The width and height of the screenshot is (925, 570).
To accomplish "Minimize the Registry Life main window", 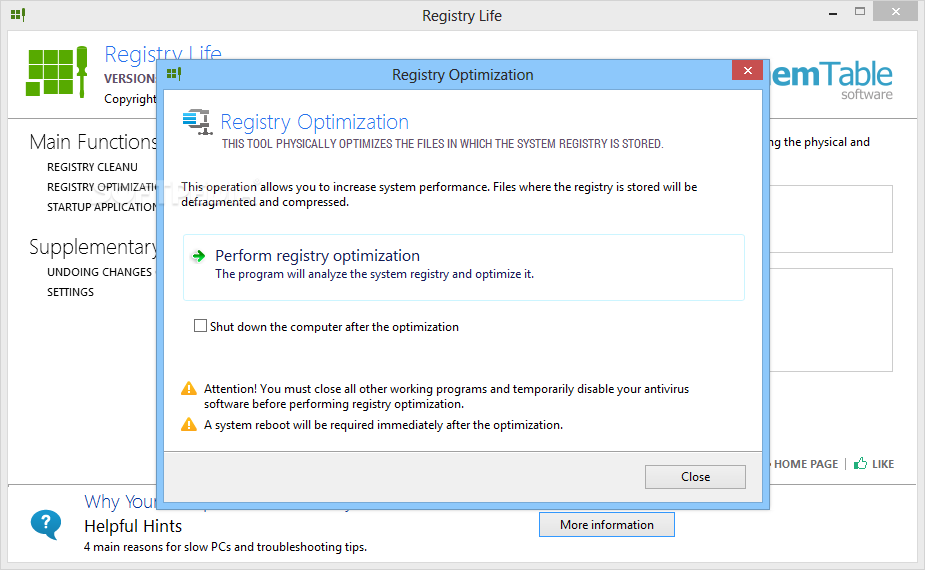I will click(x=833, y=13).
